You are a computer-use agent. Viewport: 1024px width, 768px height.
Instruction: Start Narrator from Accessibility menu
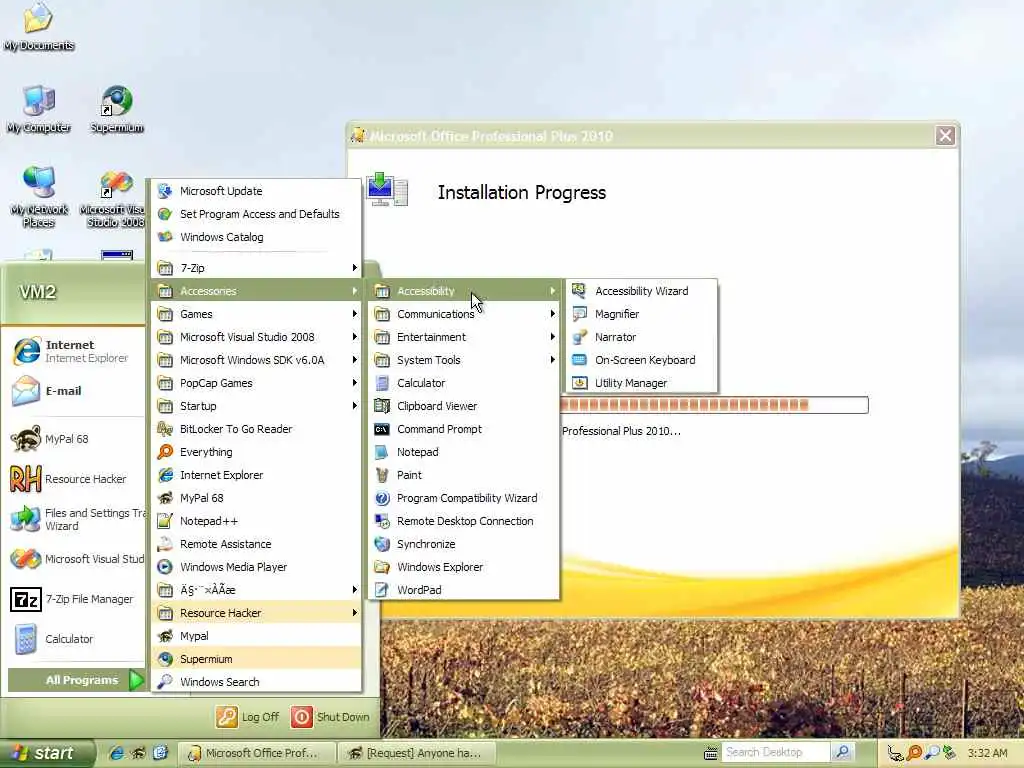[x=641, y=337]
